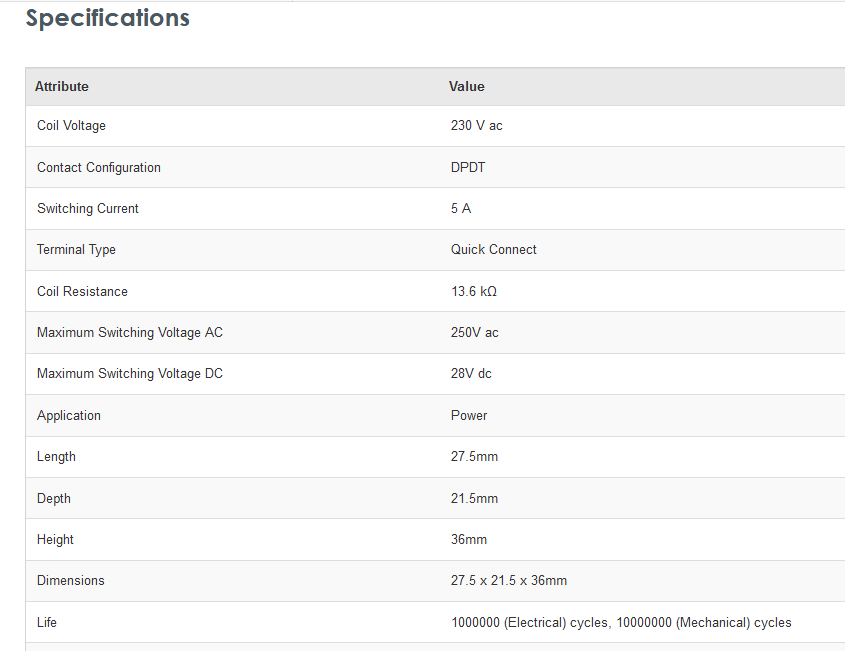Click the Terminal Type attribute label

pos(76,250)
